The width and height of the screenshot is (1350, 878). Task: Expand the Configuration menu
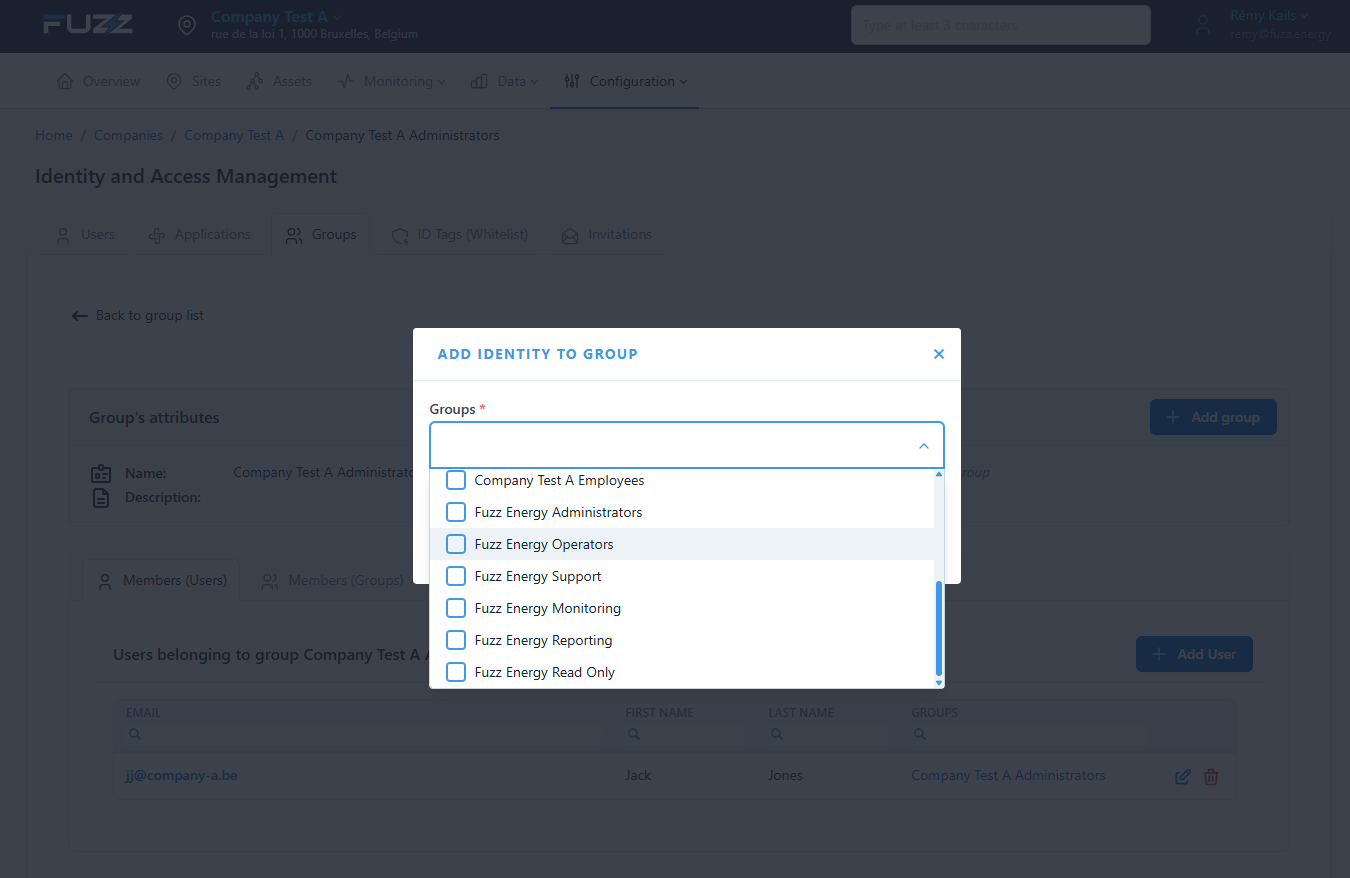625,81
